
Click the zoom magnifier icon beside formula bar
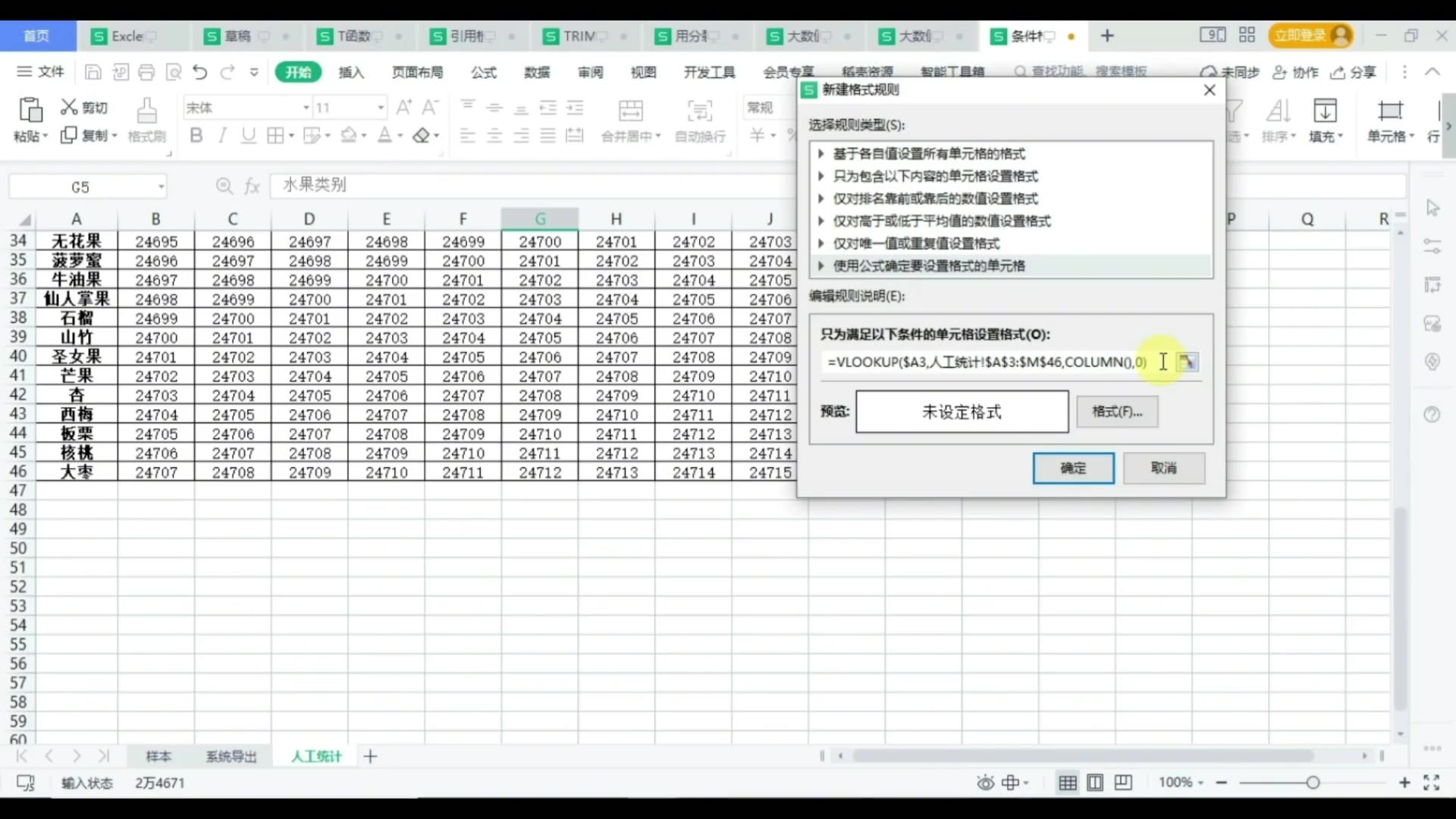tap(224, 186)
